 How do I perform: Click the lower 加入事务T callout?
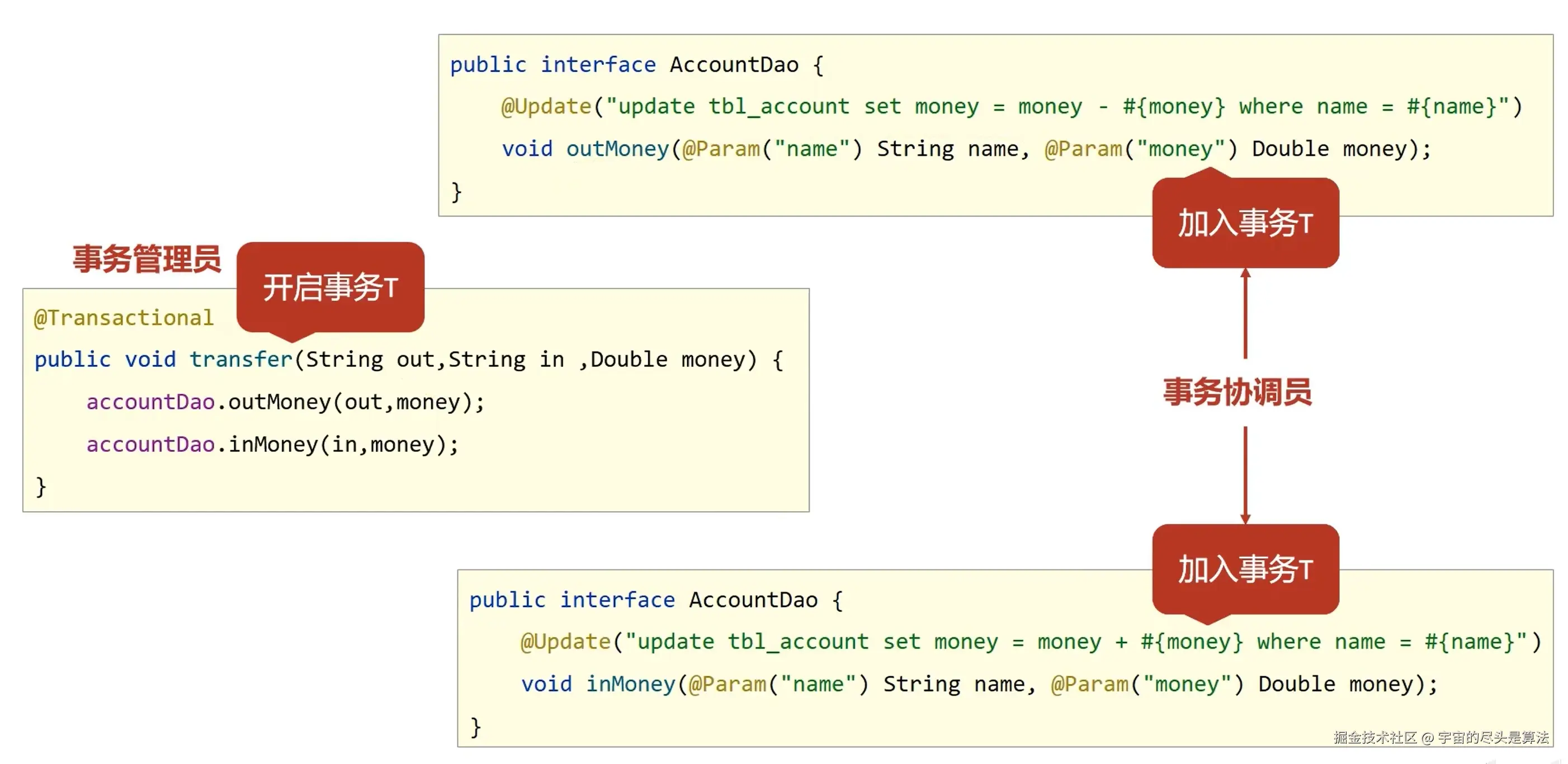click(1245, 569)
